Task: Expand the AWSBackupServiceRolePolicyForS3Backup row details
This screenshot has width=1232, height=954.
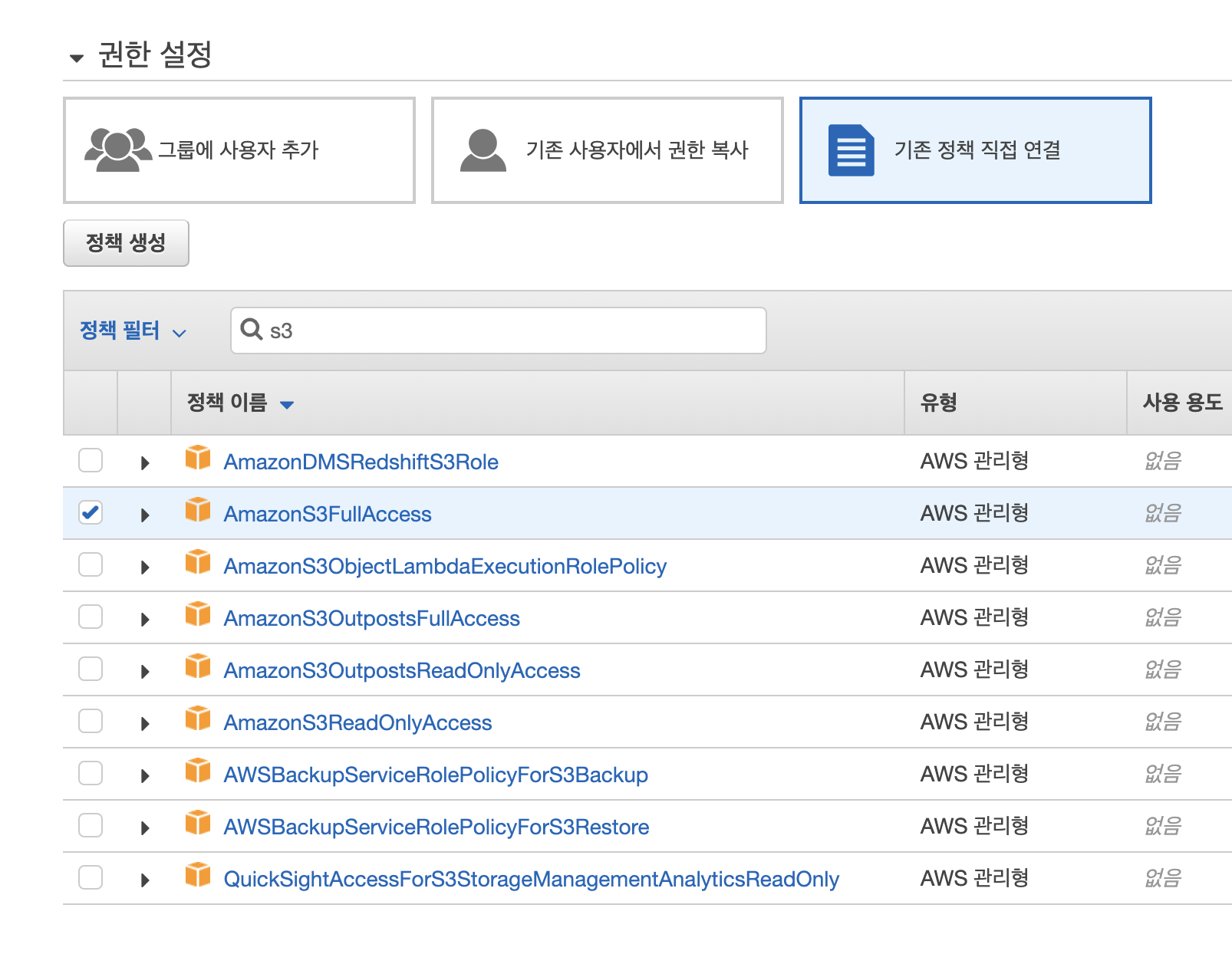Action: 145,775
